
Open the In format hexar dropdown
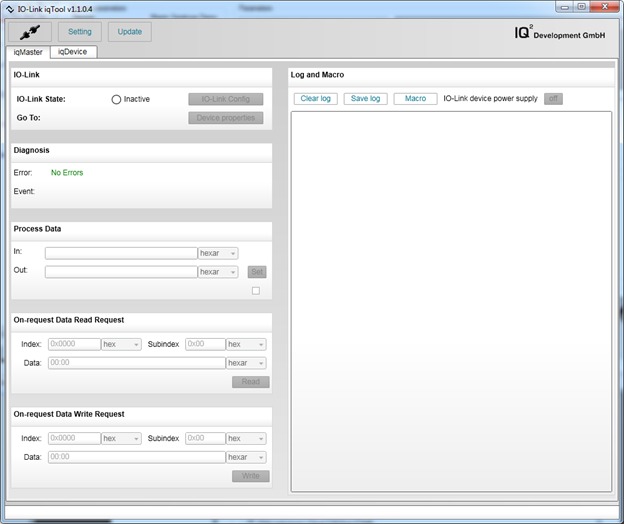pos(218,253)
